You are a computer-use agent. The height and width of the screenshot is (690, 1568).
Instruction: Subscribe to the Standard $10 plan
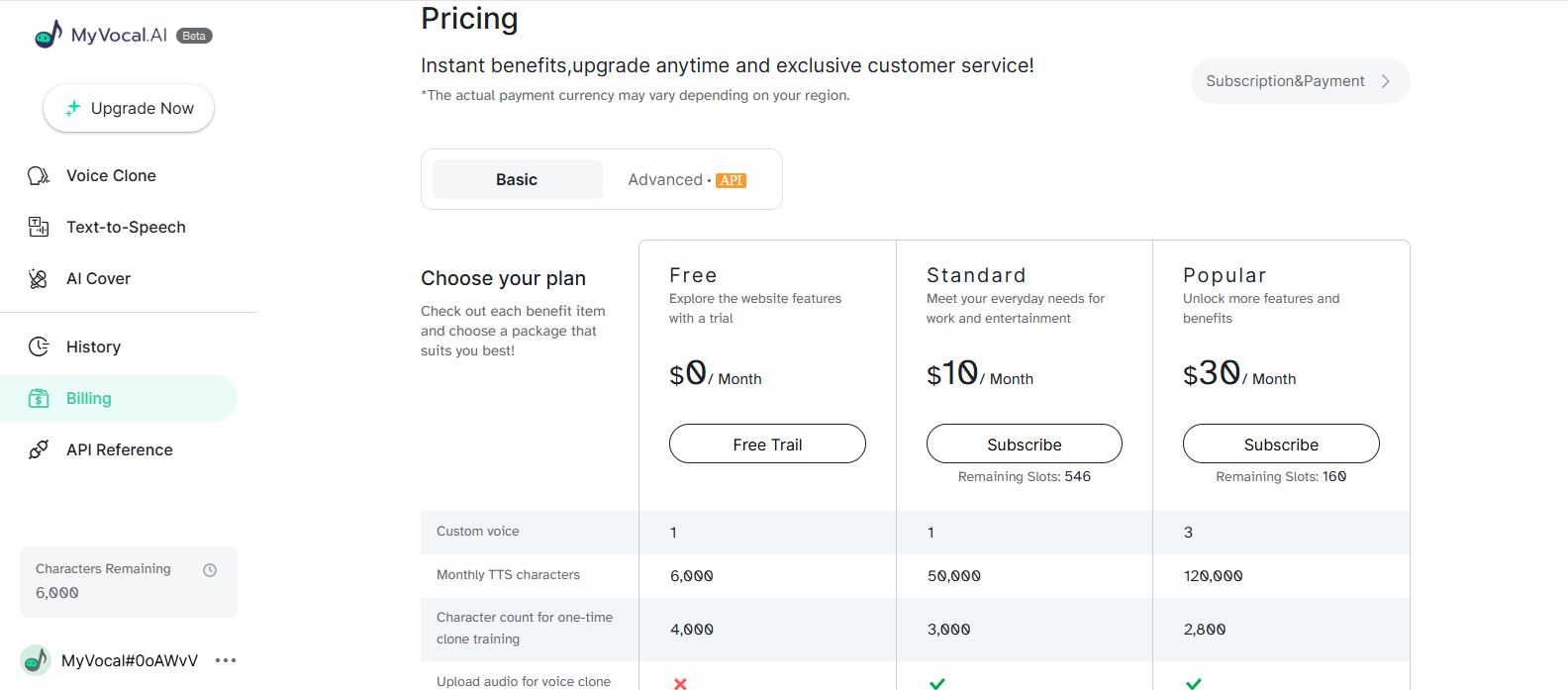tap(1024, 444)
